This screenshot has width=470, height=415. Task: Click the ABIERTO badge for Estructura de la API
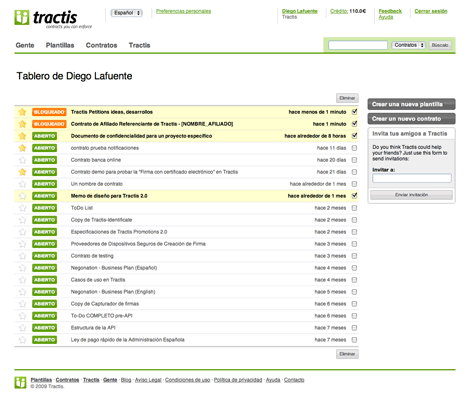[x=44, y=328]
